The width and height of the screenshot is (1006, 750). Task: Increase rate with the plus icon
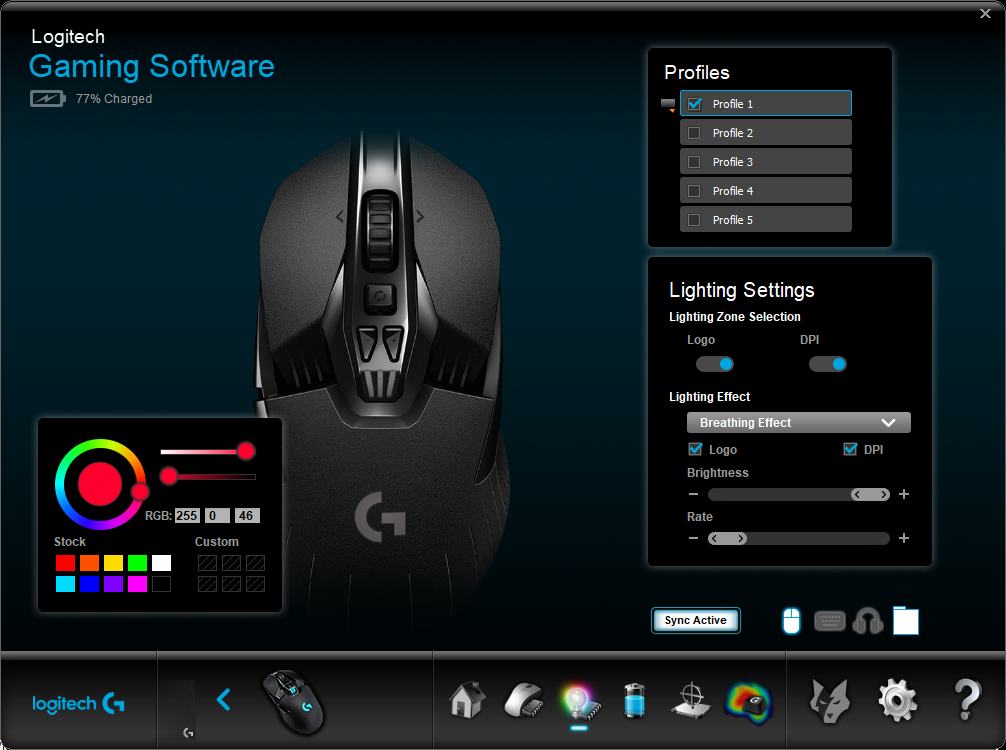pos(904,538)
